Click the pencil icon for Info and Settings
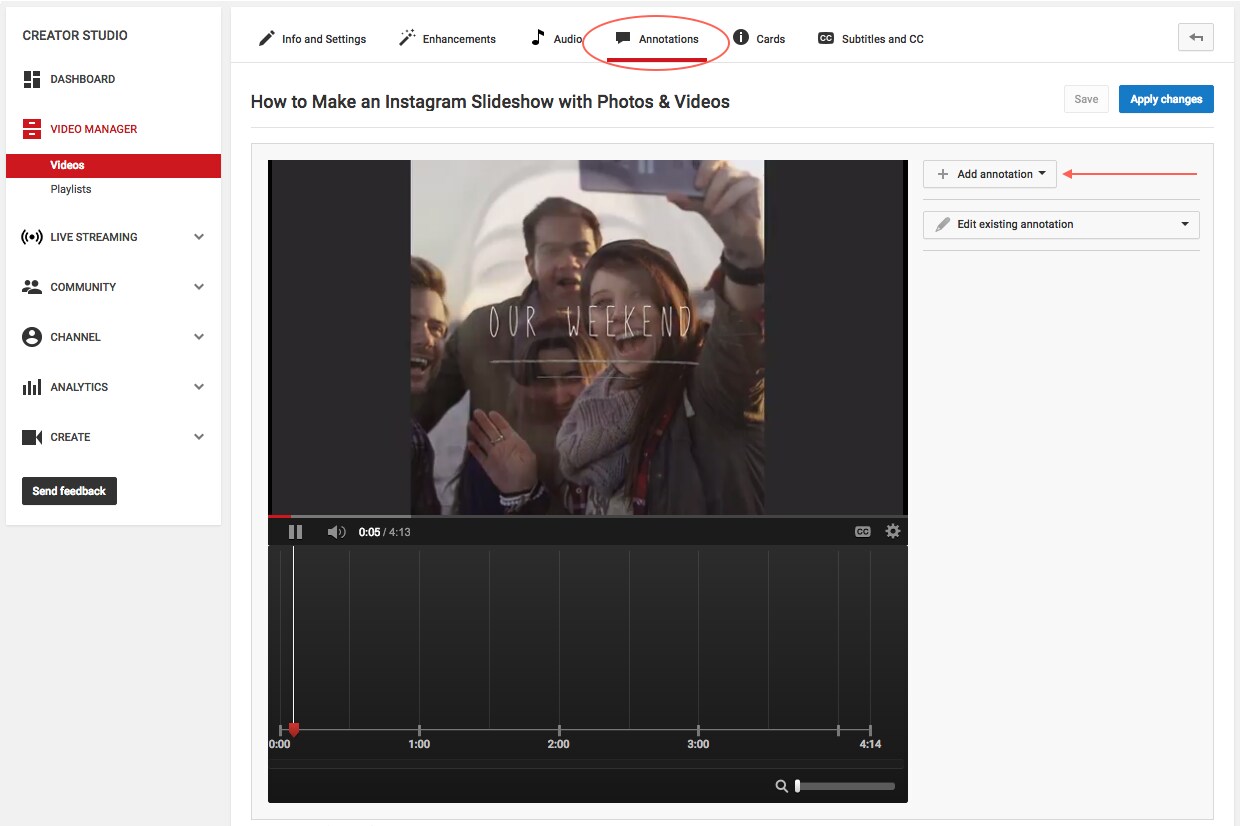 (266, 38)
